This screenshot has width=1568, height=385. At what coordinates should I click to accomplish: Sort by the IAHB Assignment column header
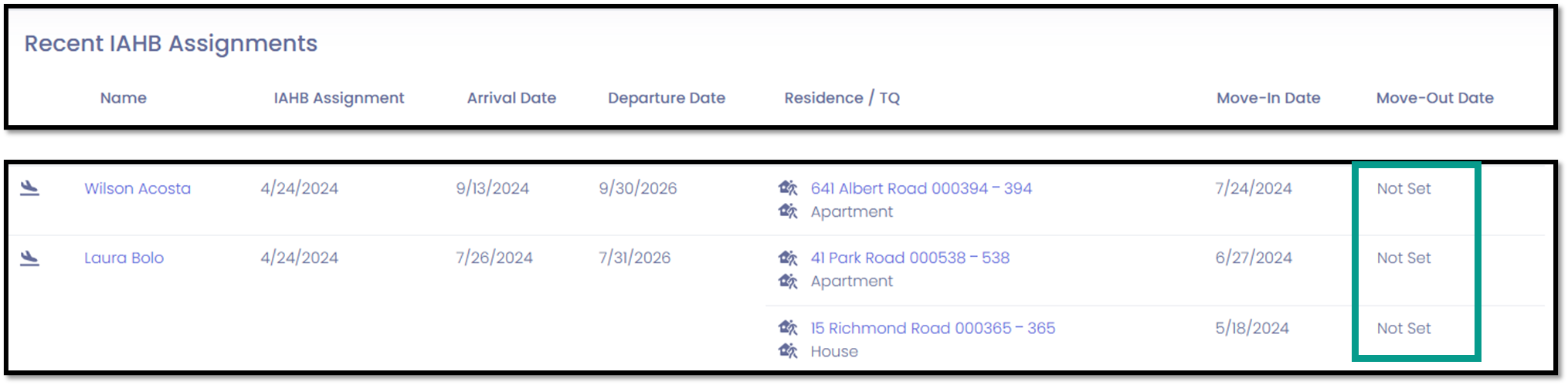pyautogui.click(x=338, y=98)
